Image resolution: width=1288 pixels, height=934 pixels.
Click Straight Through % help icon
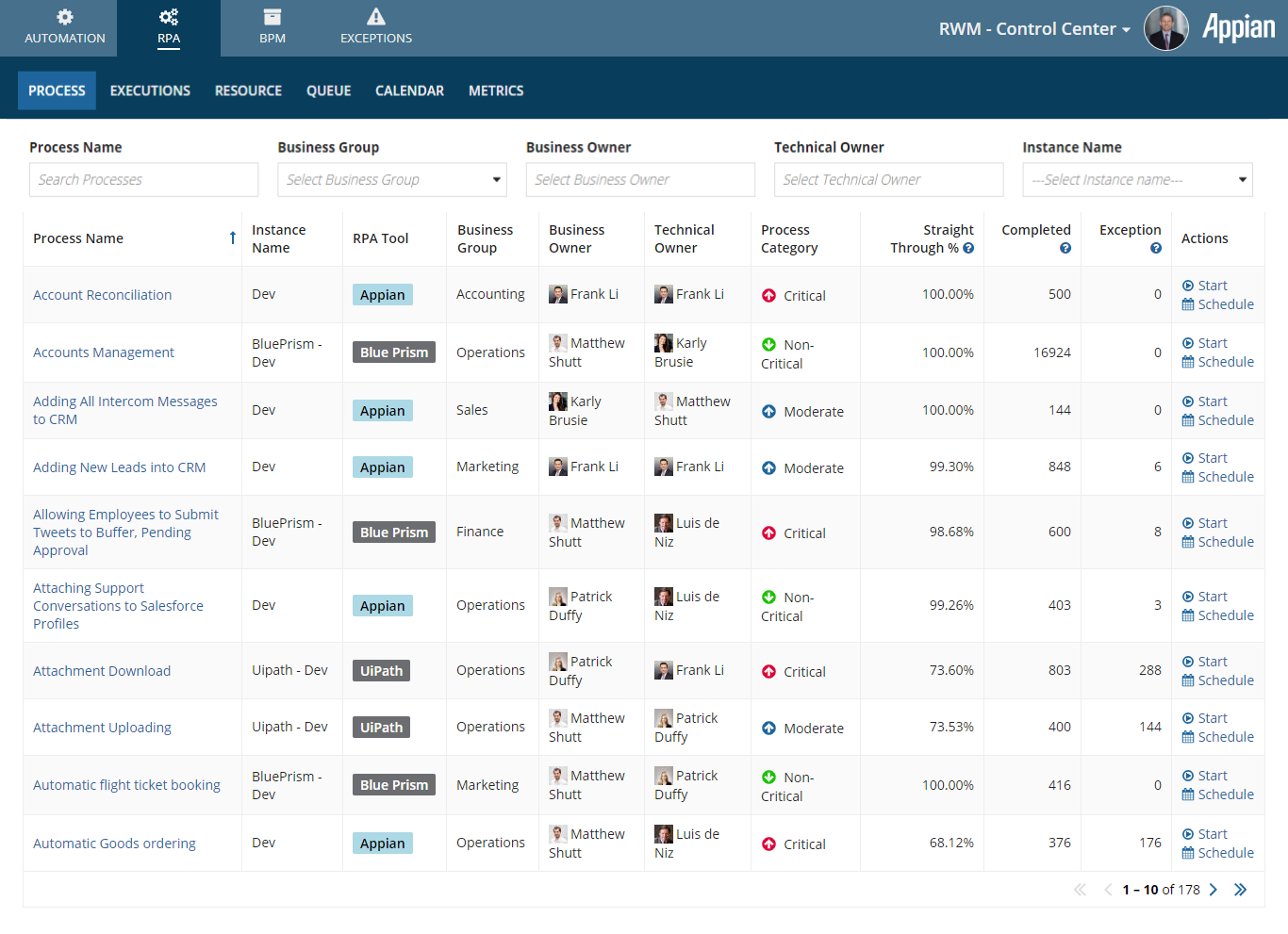coord(968,248)
